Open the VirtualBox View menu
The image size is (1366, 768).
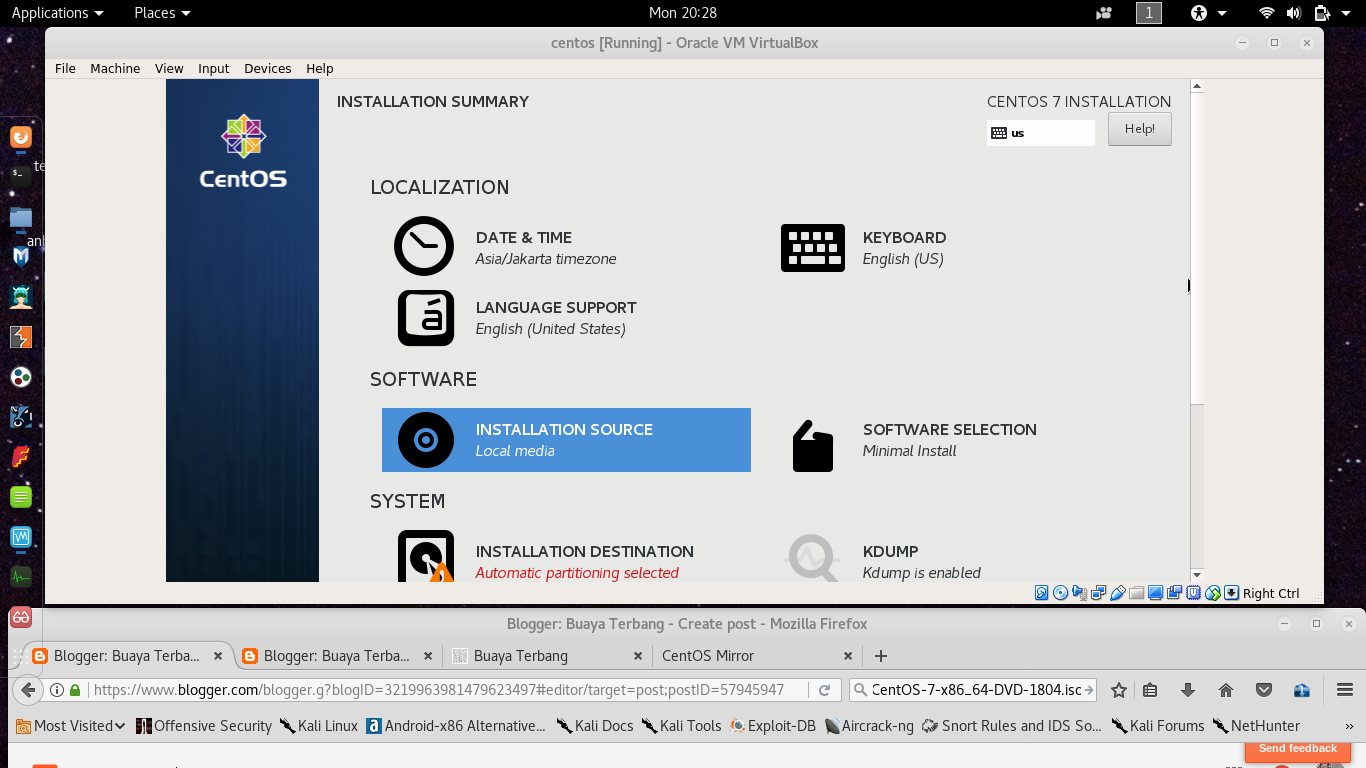tap(169, 68)
